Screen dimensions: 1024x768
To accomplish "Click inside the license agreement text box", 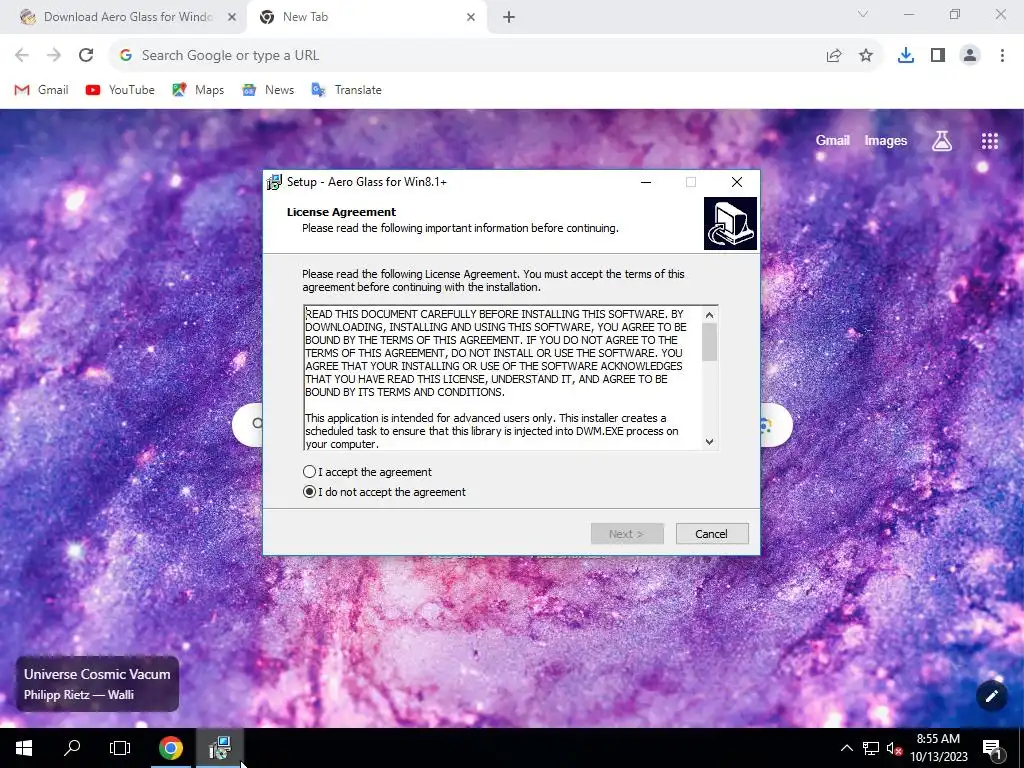I will (x=503, y=378).
